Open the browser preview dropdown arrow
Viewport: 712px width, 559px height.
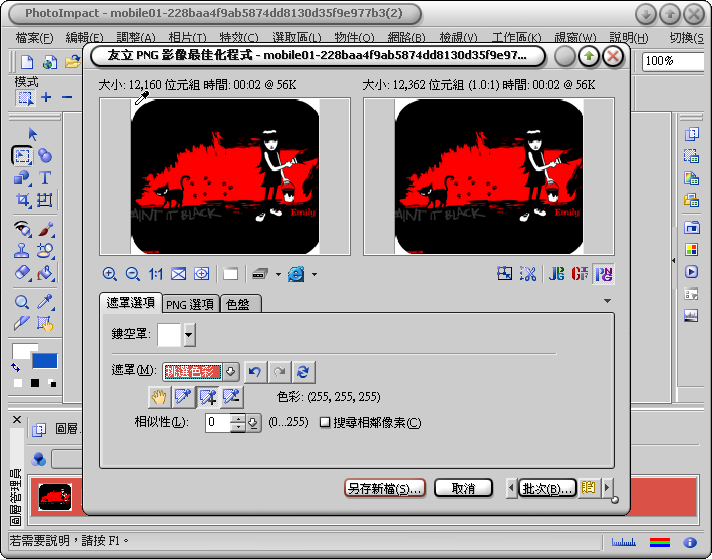tap(314, 274)
